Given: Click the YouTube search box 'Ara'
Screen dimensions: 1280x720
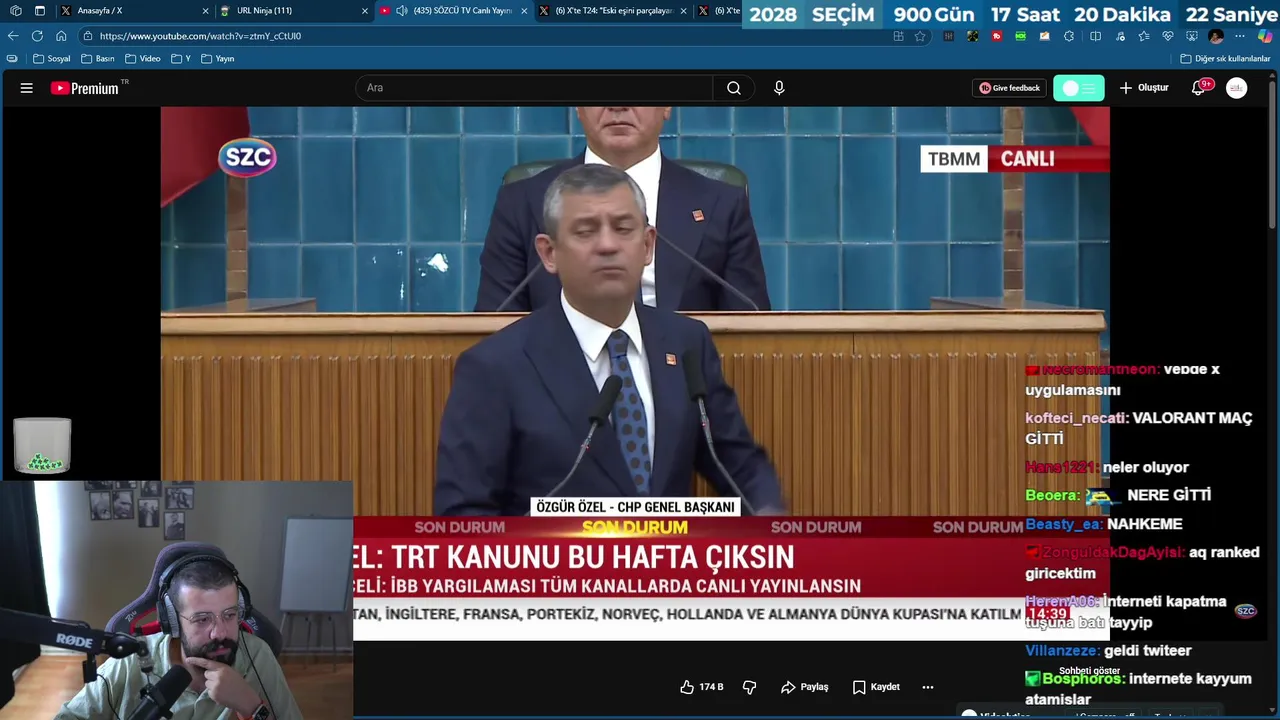Looking at the screenshot, I should 534,88.
